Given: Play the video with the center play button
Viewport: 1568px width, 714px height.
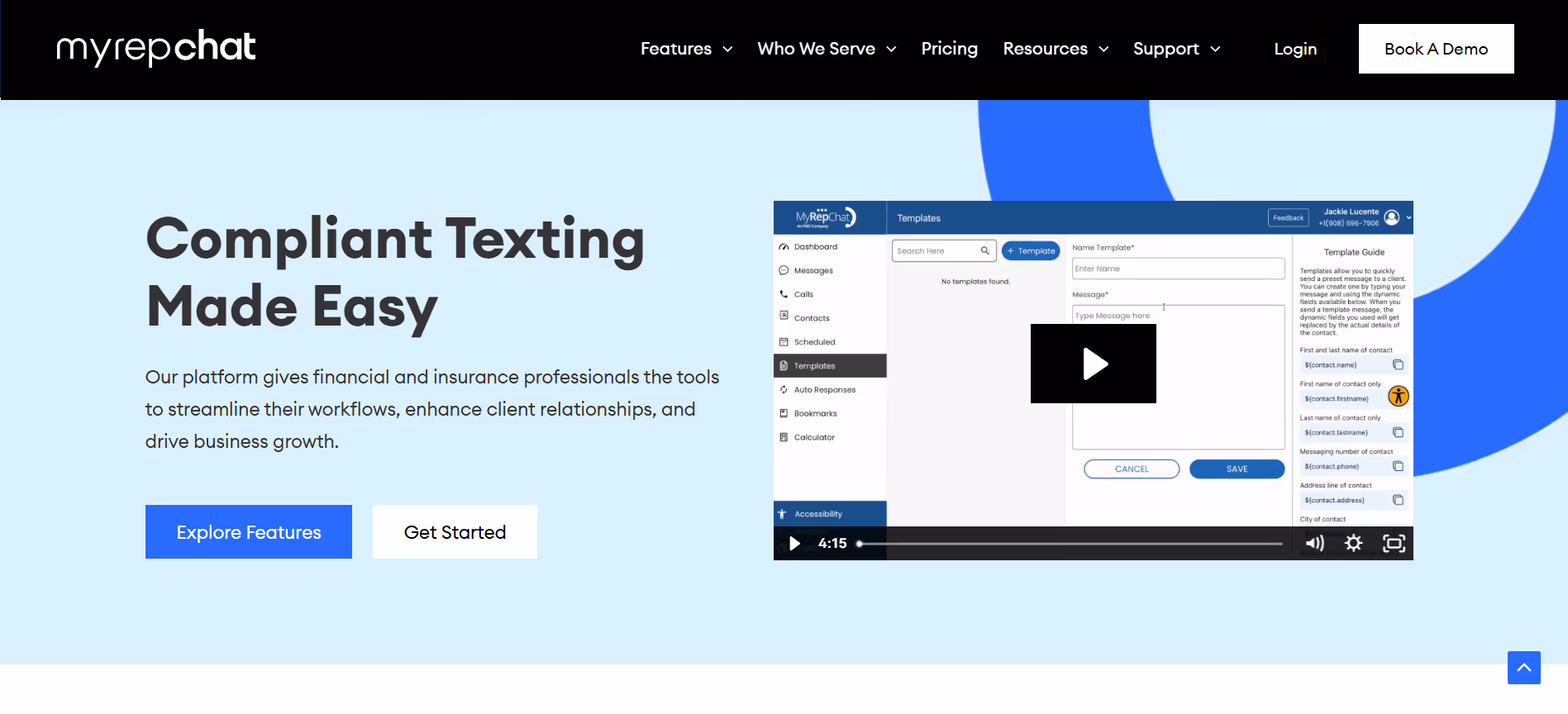Looking at the screenshot, I should (x=1094, y=364).
